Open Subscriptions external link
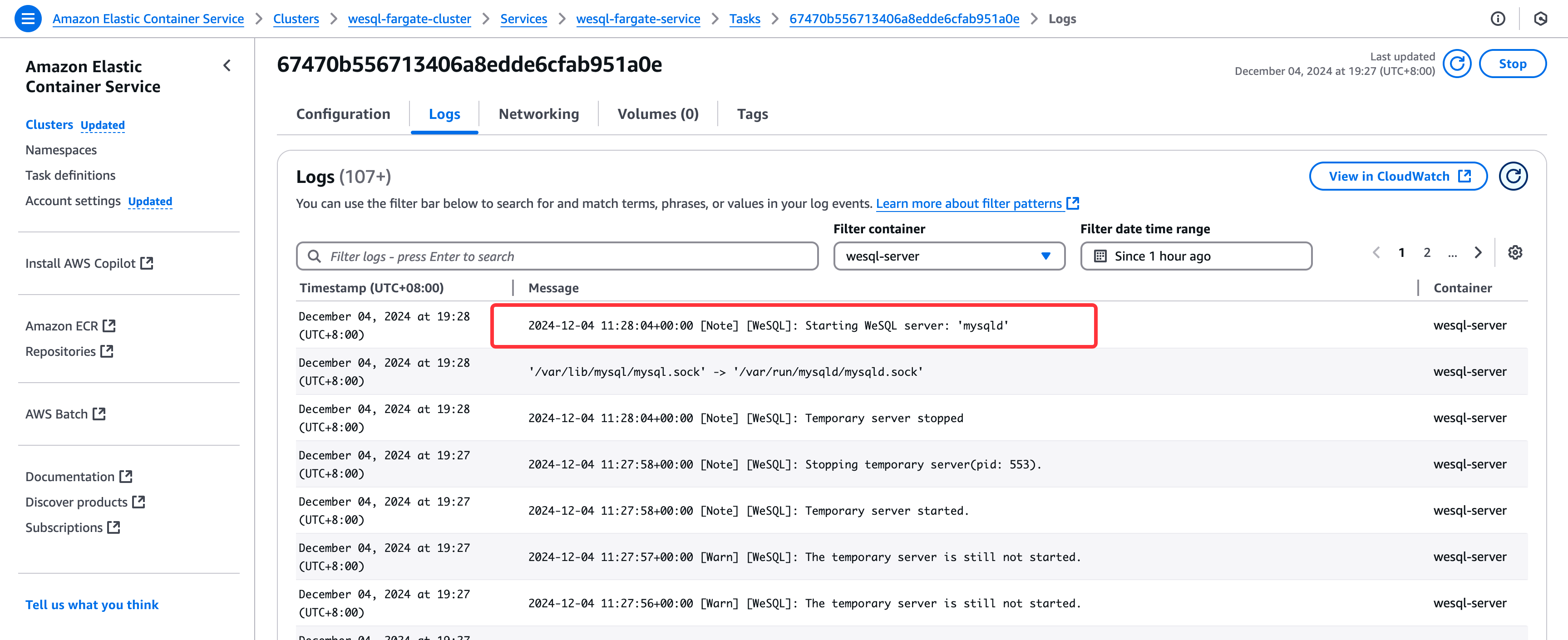 click(73, 528)
